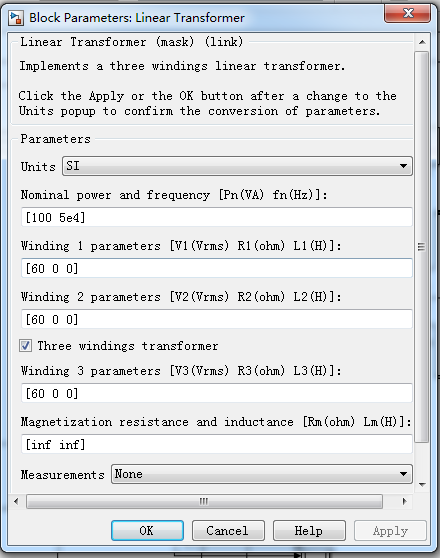Click into Winding 3 parameters field
Screen dimensions: 440x558
217,393
